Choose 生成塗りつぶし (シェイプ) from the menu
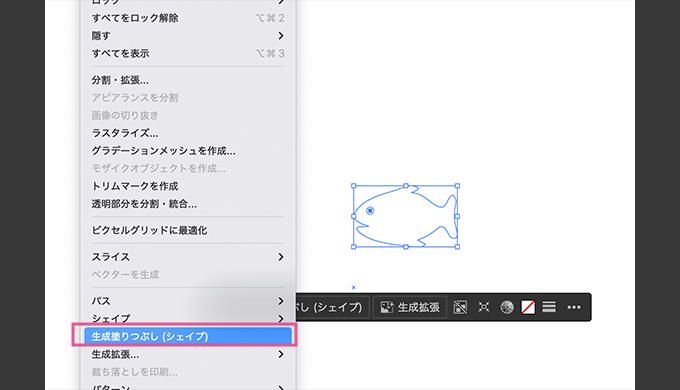 [188, 336]
